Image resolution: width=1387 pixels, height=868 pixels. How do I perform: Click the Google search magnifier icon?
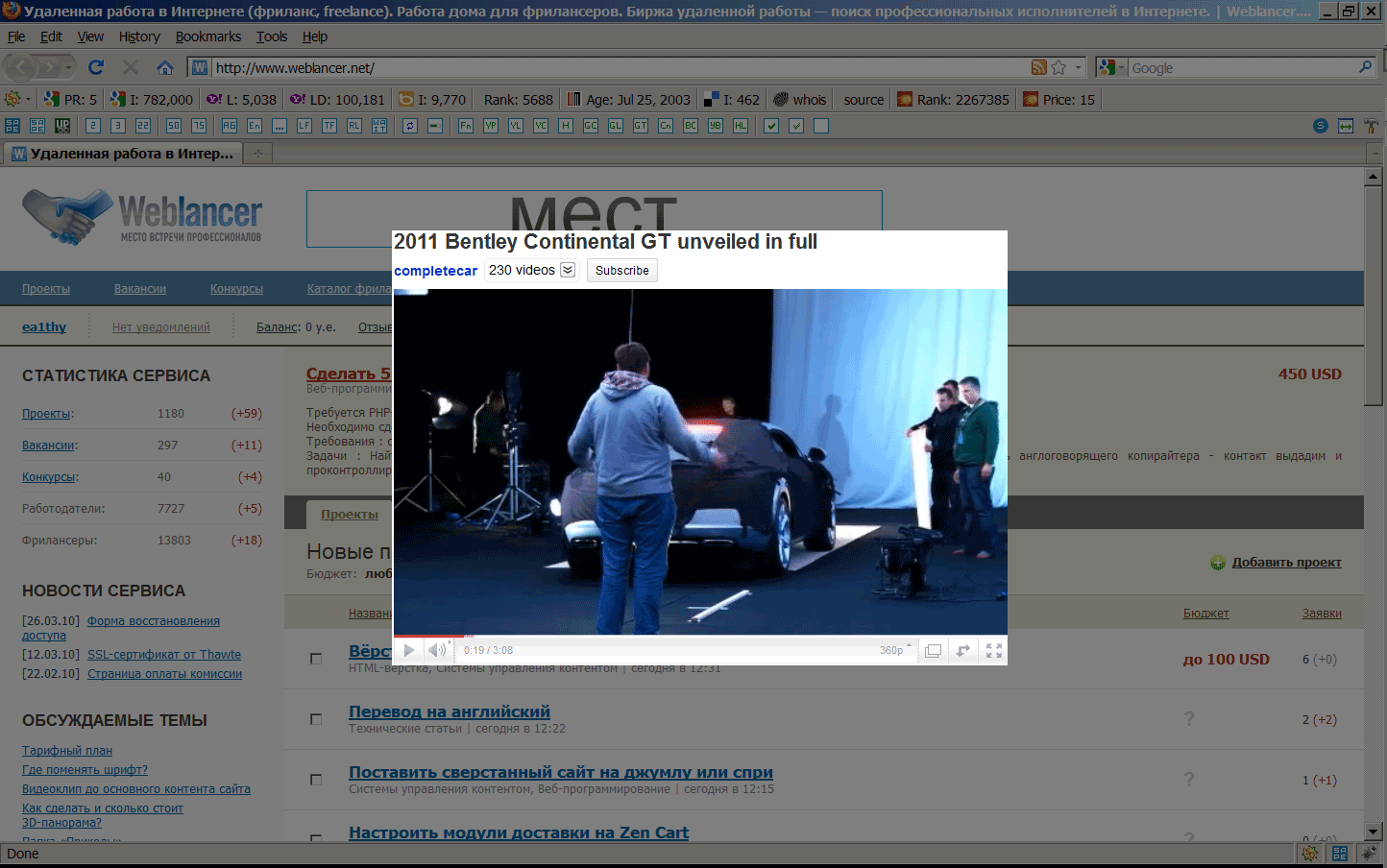(1365, 67)
